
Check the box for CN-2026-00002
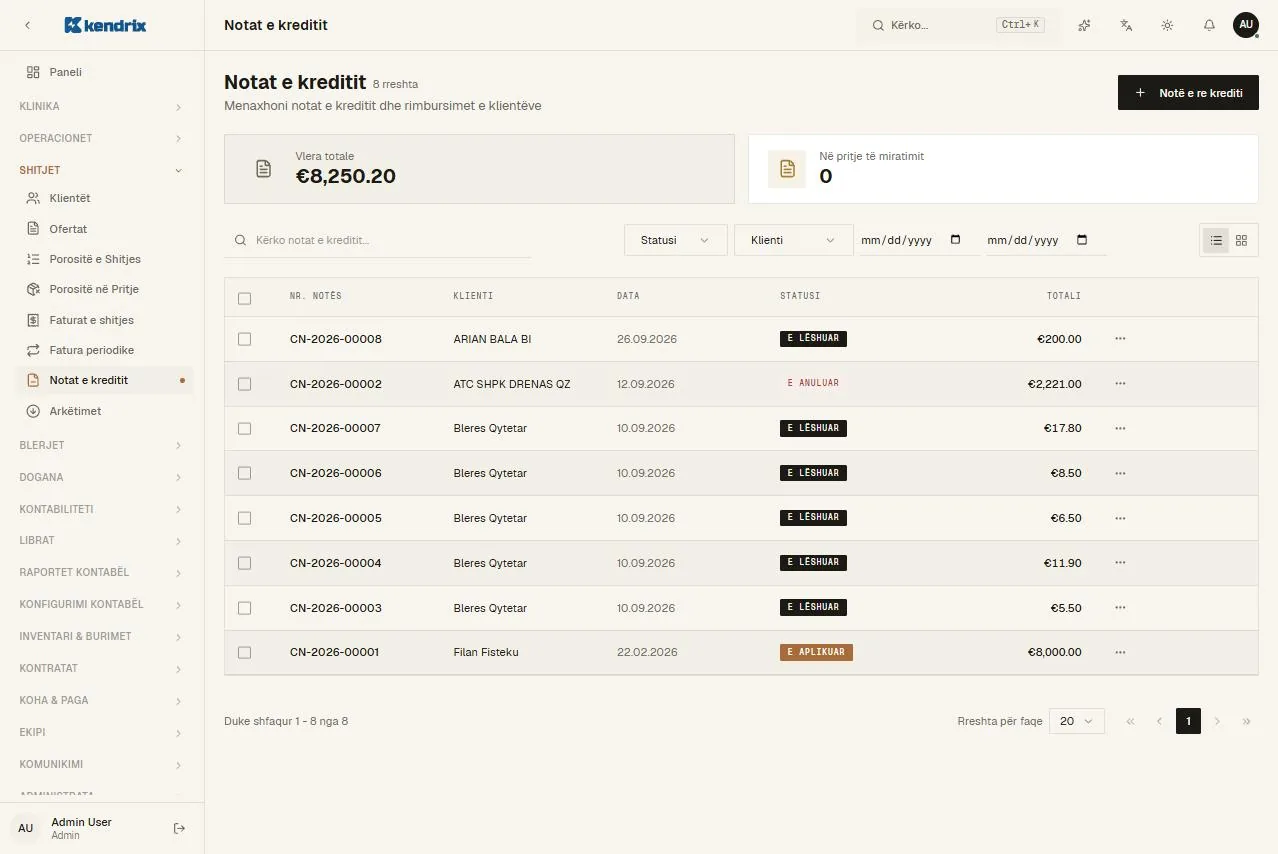[x=244, y=384]
